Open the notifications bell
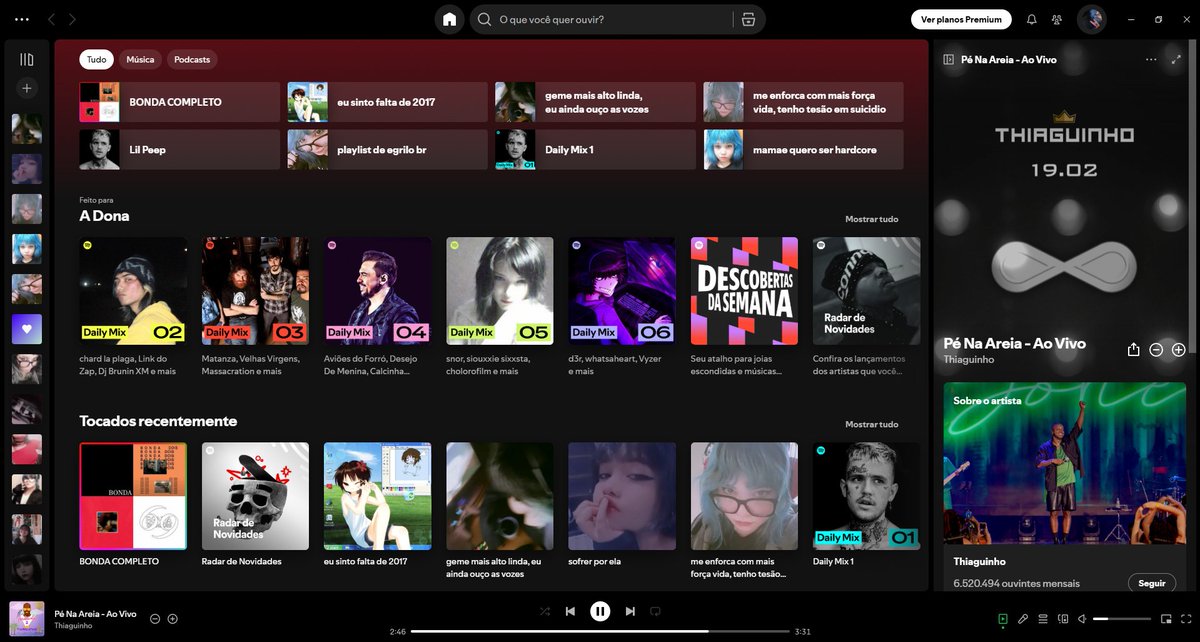1200x642 pixels. coord(1031,19)
